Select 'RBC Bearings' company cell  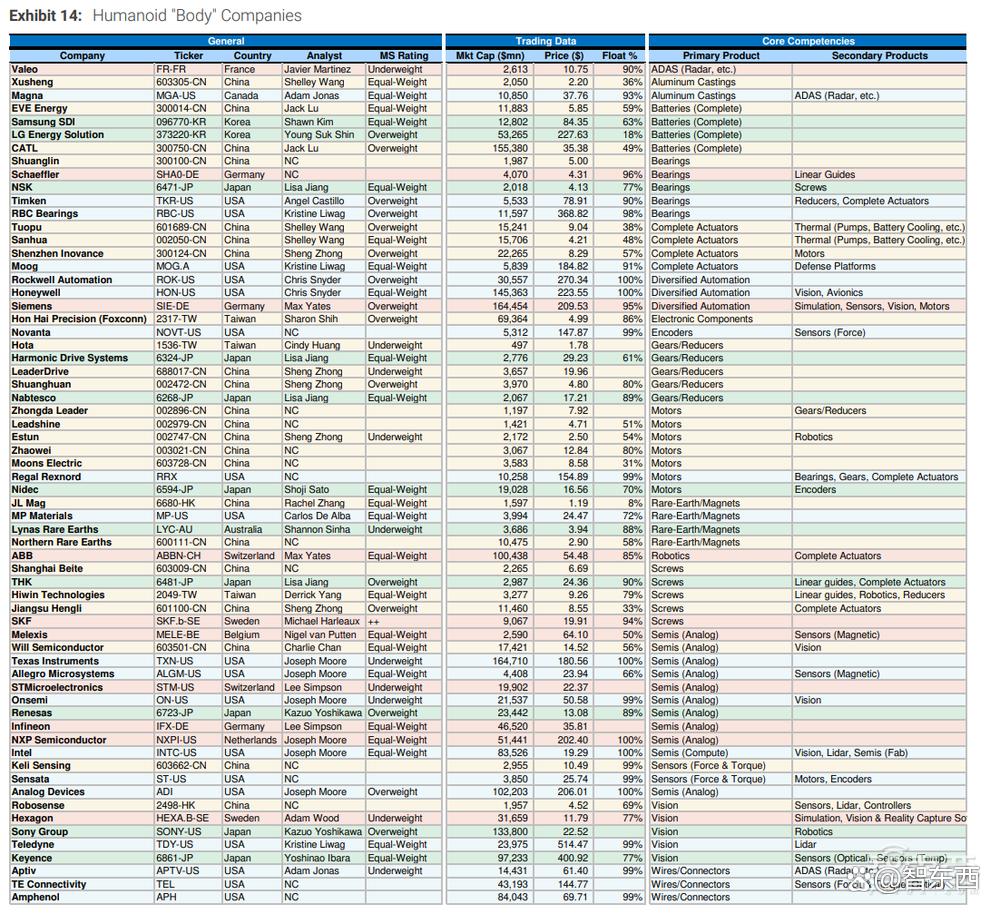[x=45, y=214]
